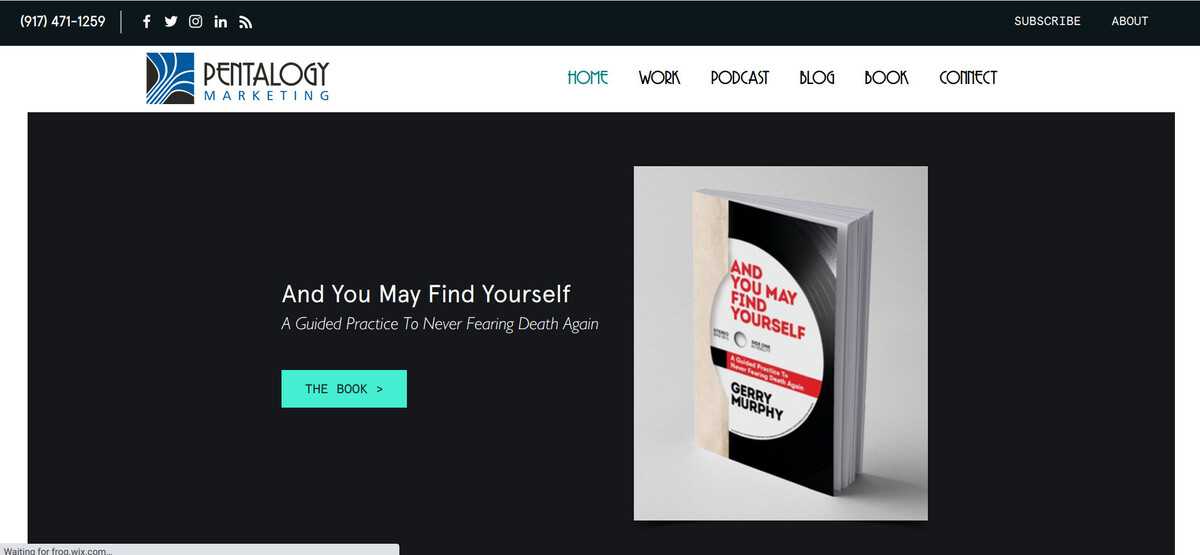The width and height of the screenshot is (1200, 555).
Task: Open the BLOG menu item
Action: click(817, 77)
